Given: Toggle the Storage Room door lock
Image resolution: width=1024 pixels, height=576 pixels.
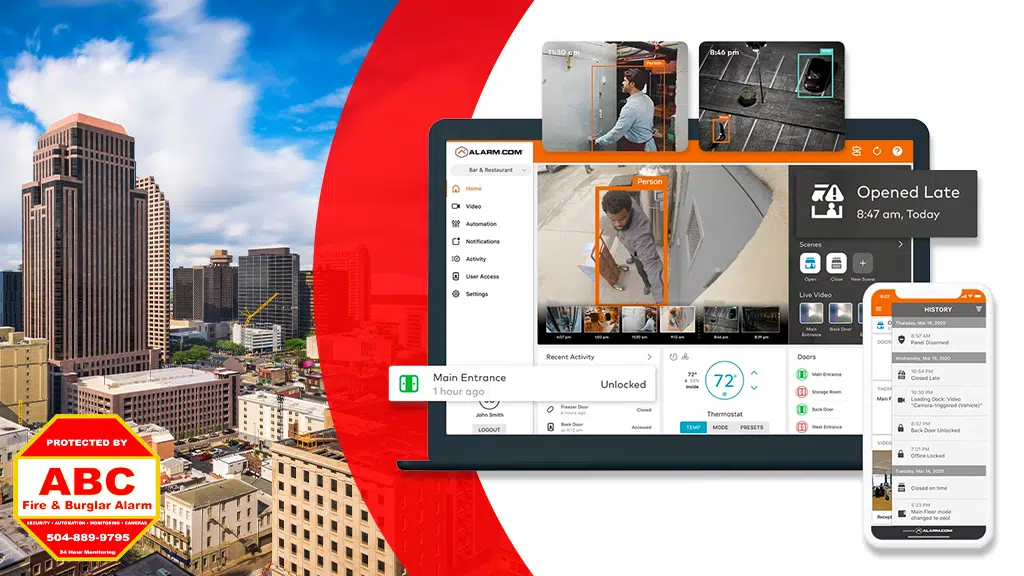Looking at the screenshot, I should (802, 392).
